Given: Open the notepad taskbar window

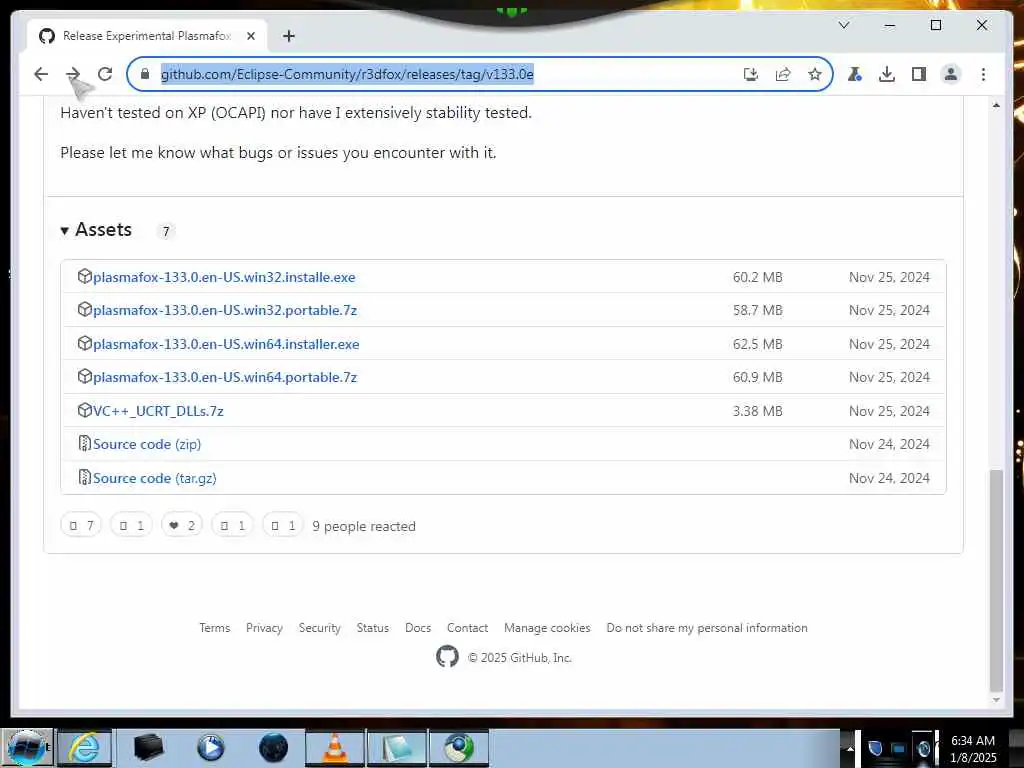Looking at the screenshot, I should tap(397, 747).
